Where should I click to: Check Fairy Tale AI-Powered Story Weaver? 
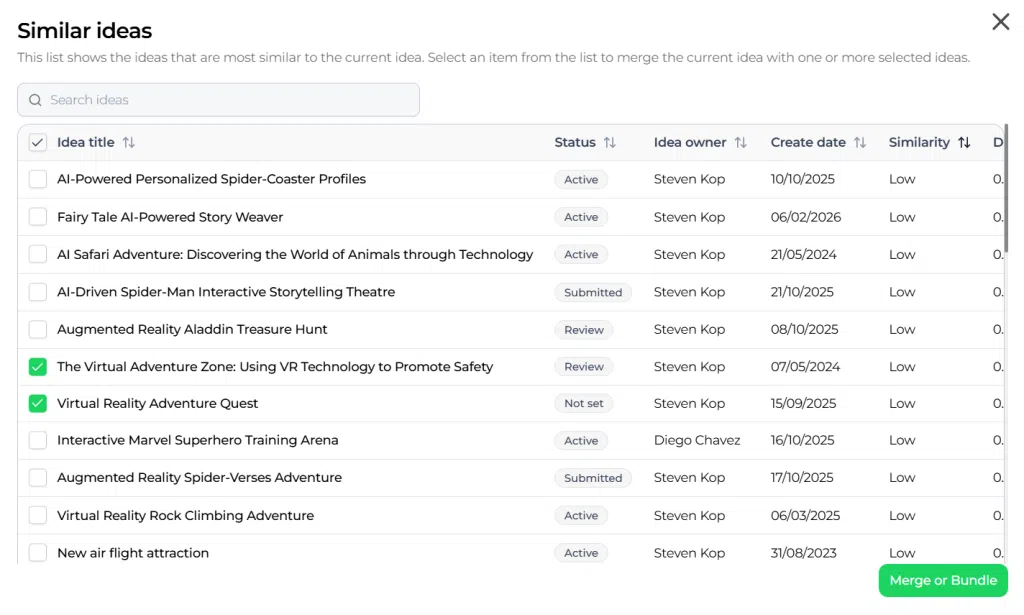(38, 217)
